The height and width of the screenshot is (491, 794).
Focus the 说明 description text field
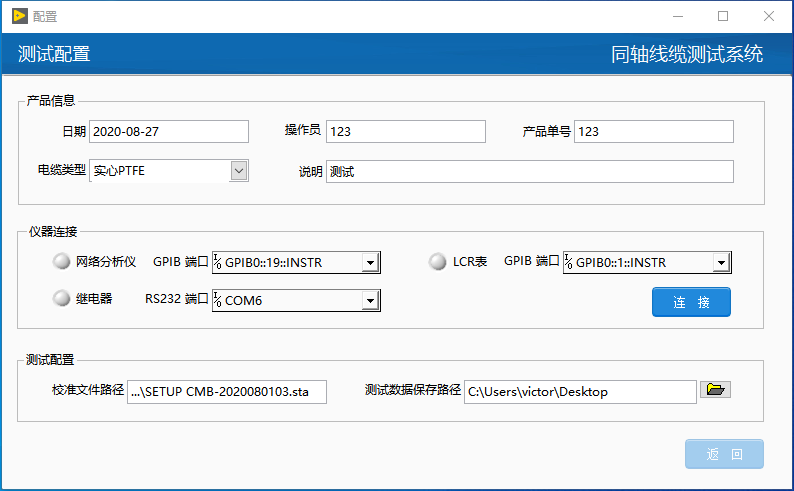529,172
